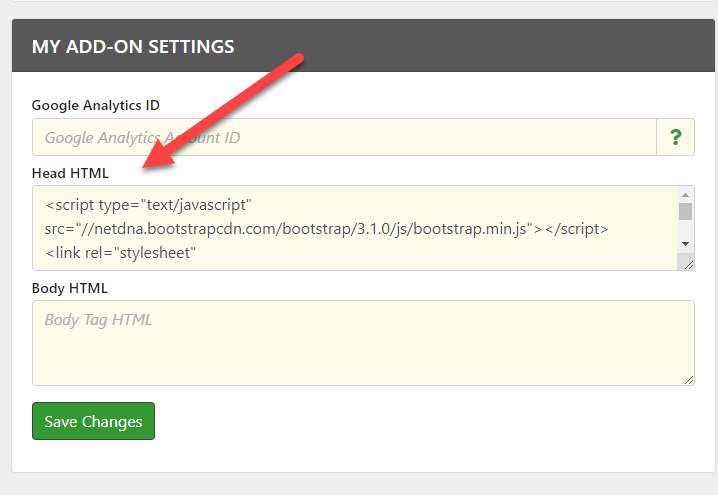This screenshot has width=718, height=495.
Task: Click the MY ADD-ON SETTINGS heading
Action: tap(133, 47)
